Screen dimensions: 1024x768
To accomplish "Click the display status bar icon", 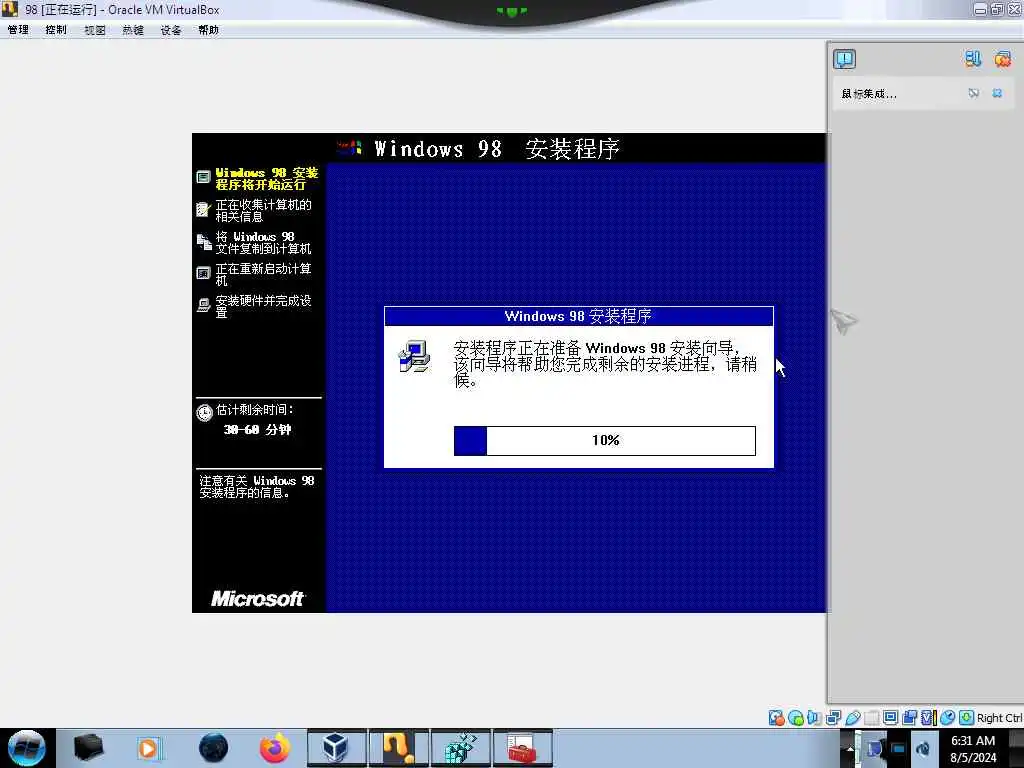I will click(x=890, y=718).
